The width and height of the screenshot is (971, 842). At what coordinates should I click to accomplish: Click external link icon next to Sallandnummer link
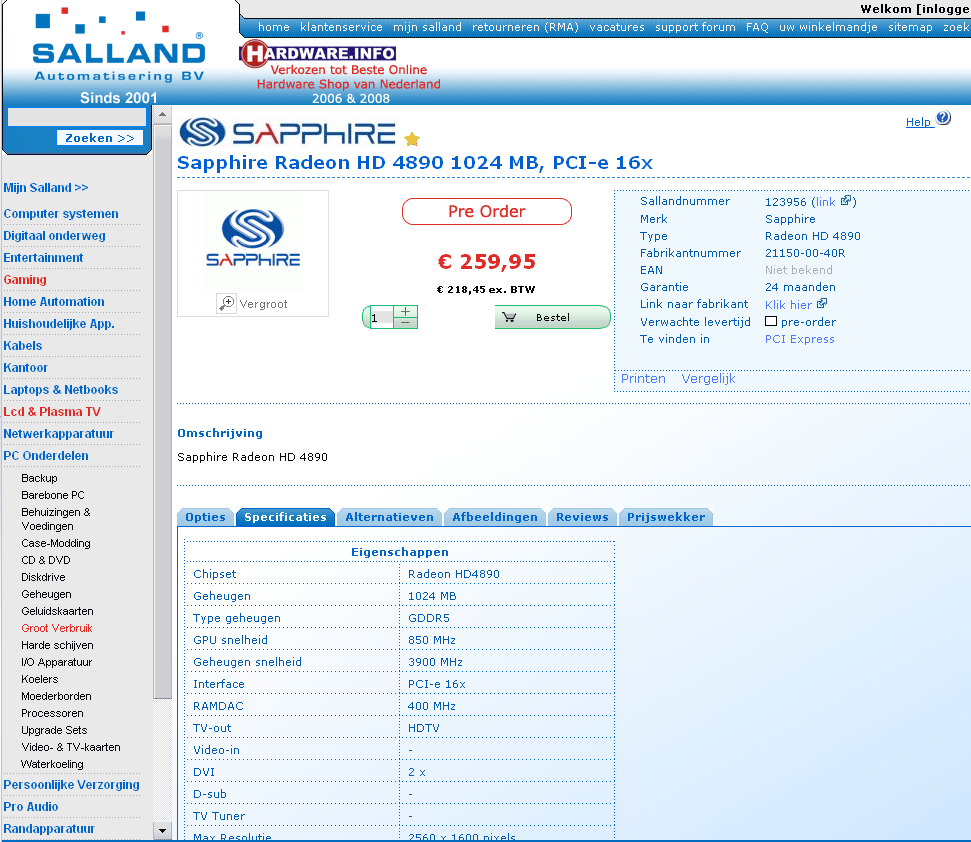(x=847, y=201)
